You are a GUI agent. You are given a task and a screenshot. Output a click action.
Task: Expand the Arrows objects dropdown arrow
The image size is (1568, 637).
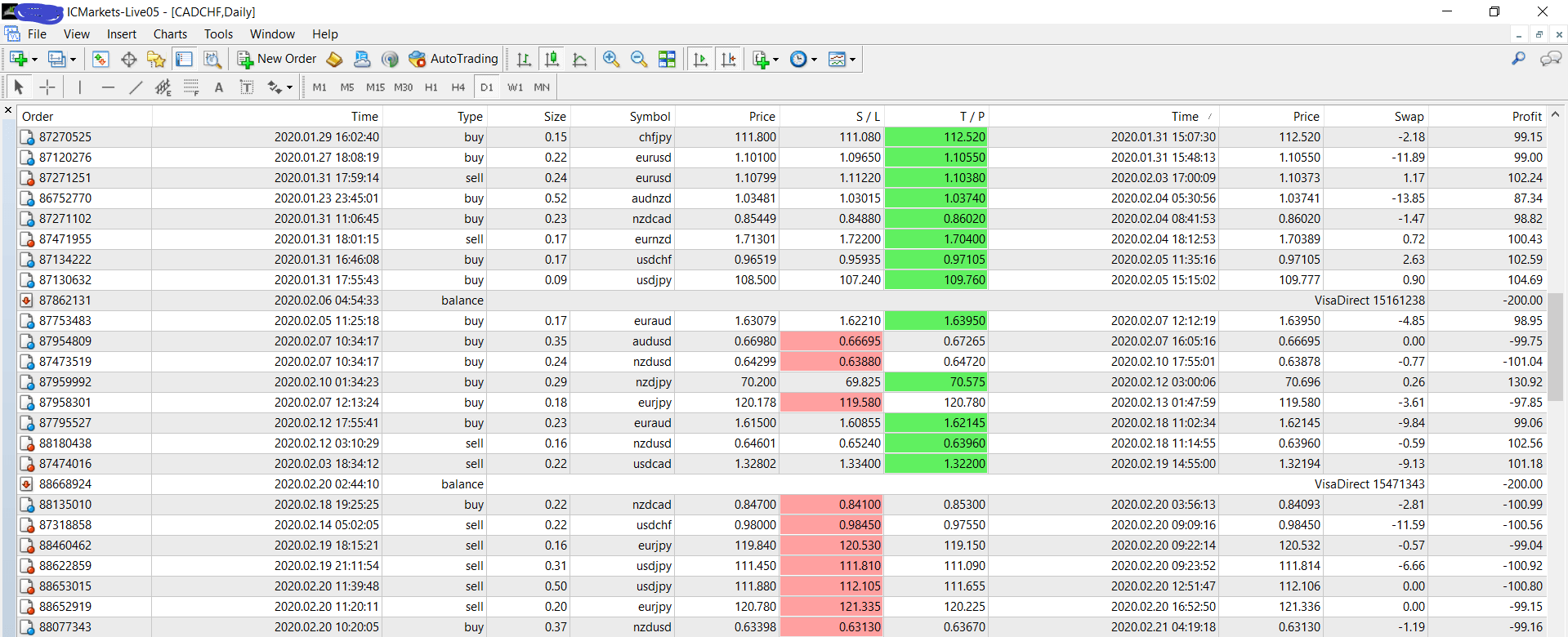(289, 87)
